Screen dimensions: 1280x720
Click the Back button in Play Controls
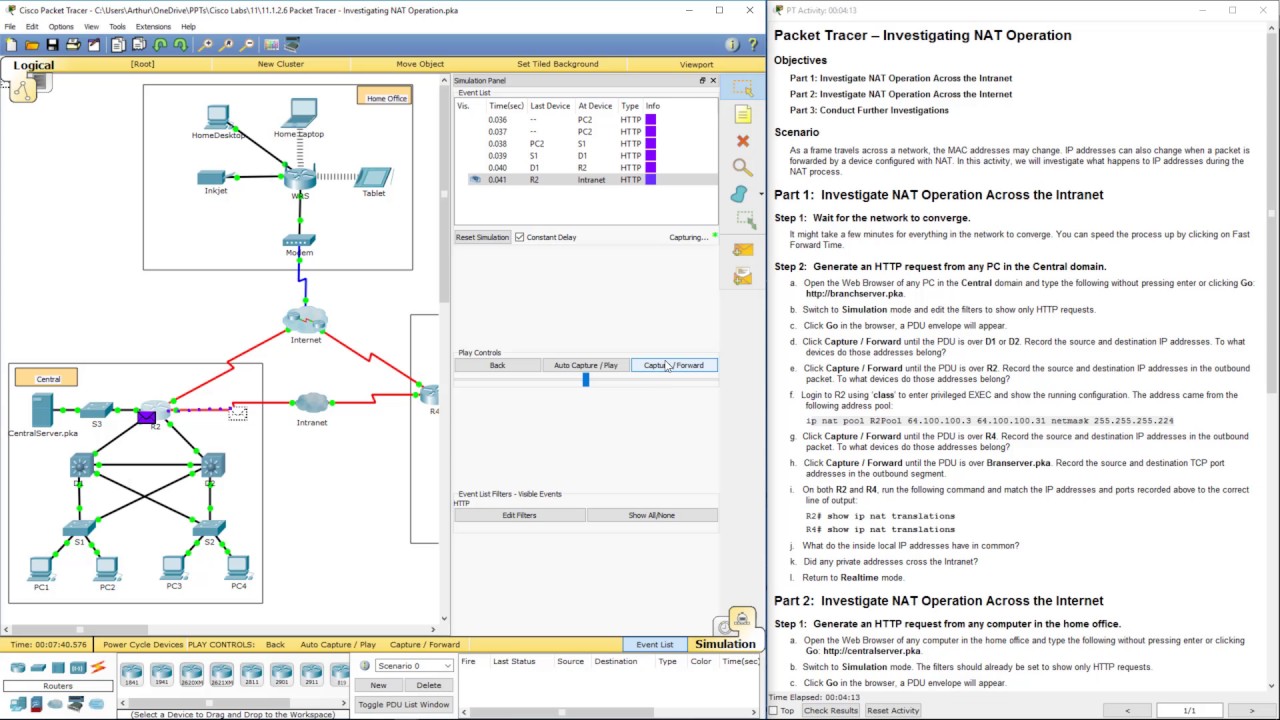(x=497, y=365)
